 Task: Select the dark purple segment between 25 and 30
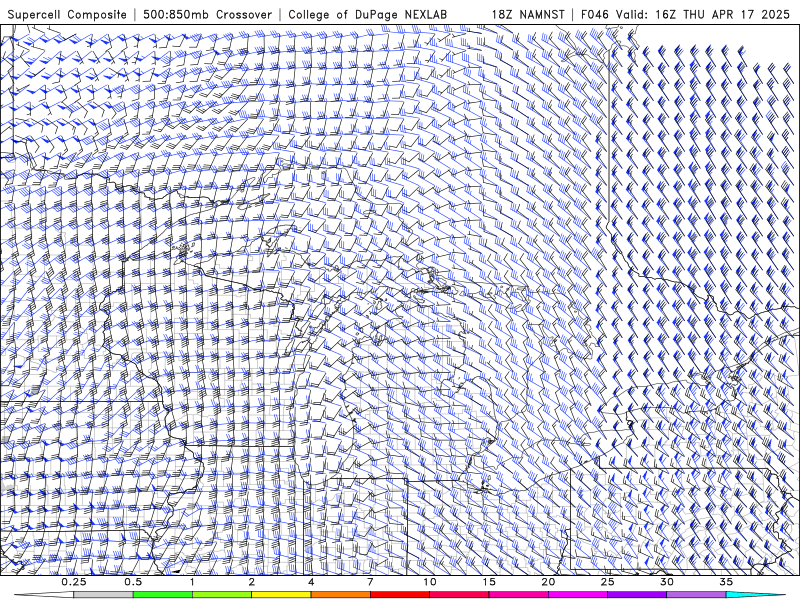tap(637, 595)
